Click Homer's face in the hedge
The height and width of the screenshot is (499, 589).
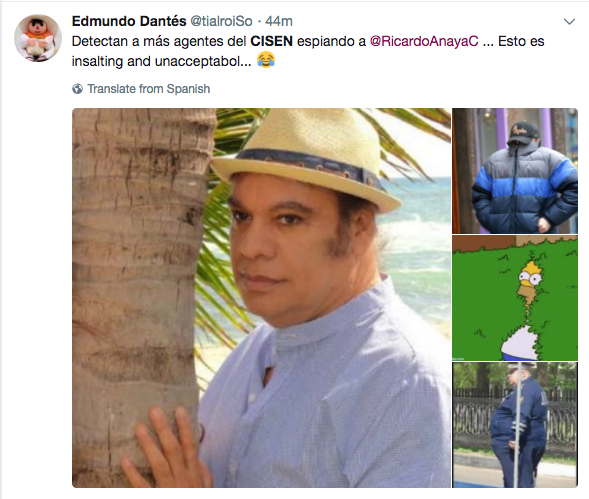click(x=530, y=281)
